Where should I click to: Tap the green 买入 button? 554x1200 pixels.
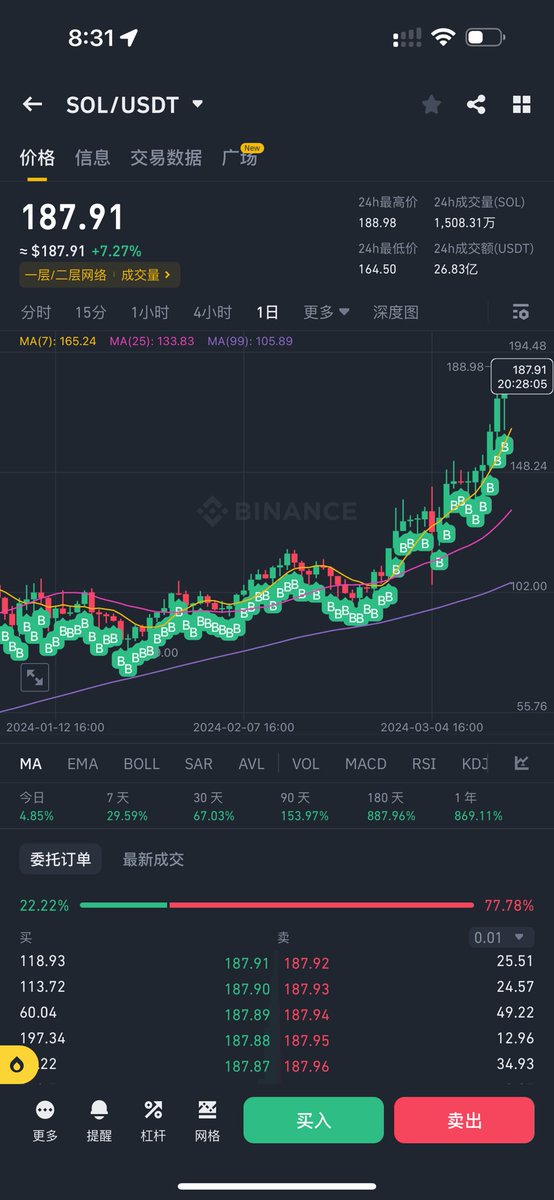(x=313, y=1120)
